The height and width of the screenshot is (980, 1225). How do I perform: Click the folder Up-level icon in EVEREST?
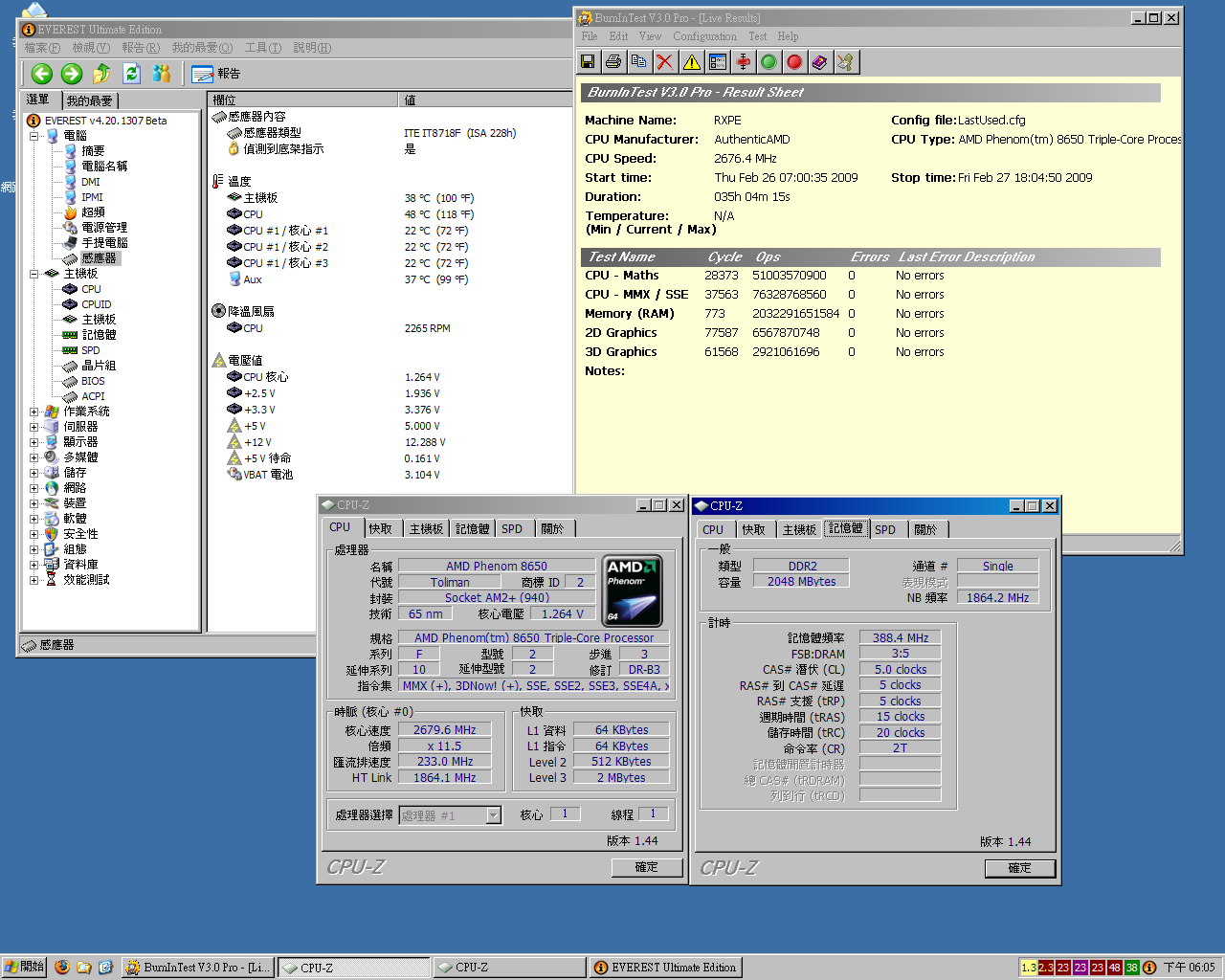point(102,74)
